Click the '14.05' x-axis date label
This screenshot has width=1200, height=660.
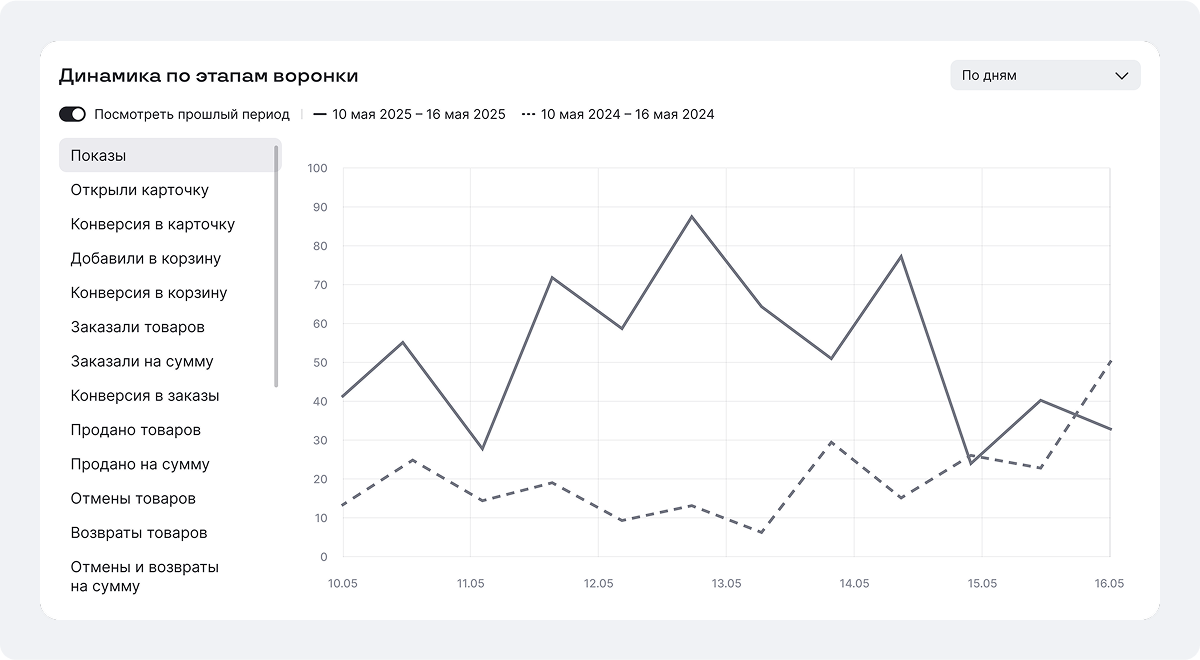[854, 583]
